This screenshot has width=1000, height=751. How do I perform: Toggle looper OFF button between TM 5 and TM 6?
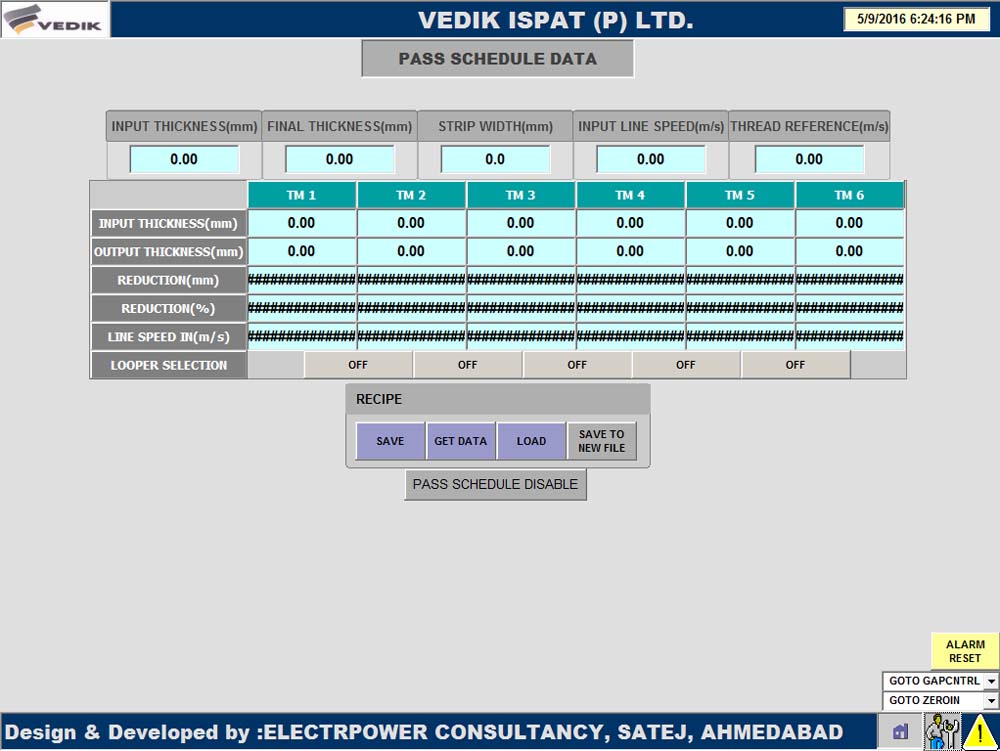click(795, 365)
